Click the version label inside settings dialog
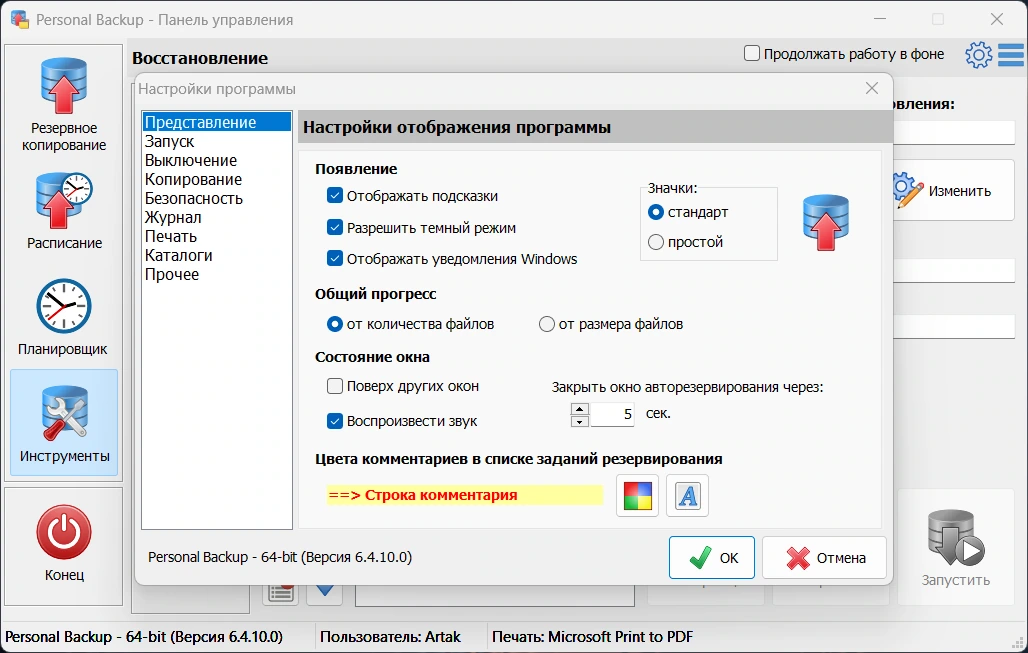1028x653 pixels. tap(280, 557)
